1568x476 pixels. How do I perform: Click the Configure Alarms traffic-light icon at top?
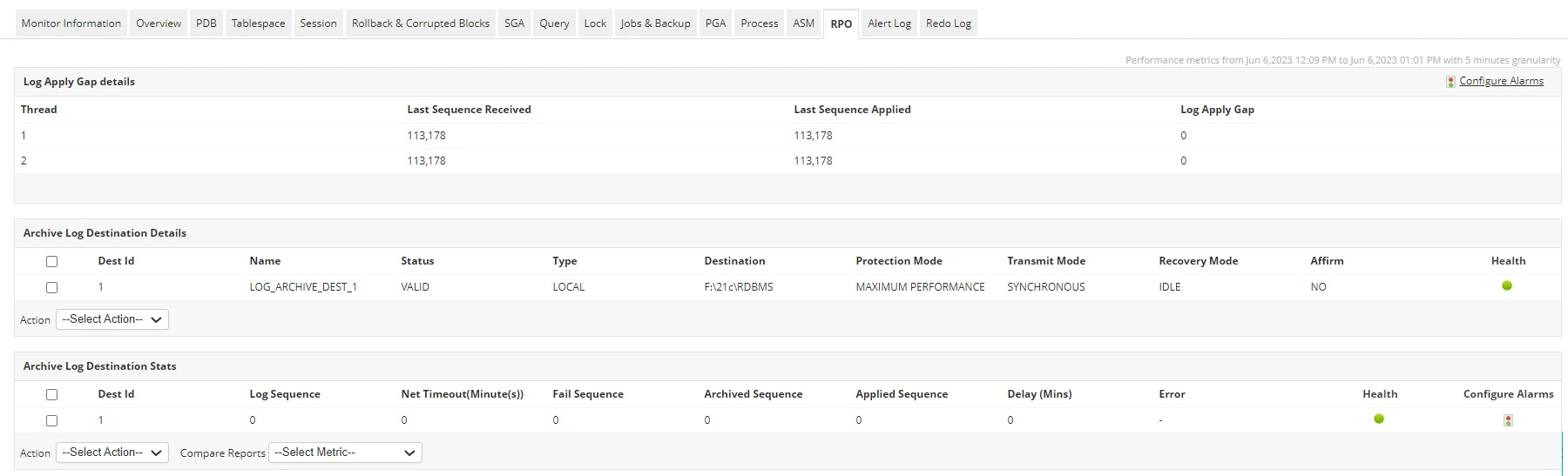tap(1450, 82)
